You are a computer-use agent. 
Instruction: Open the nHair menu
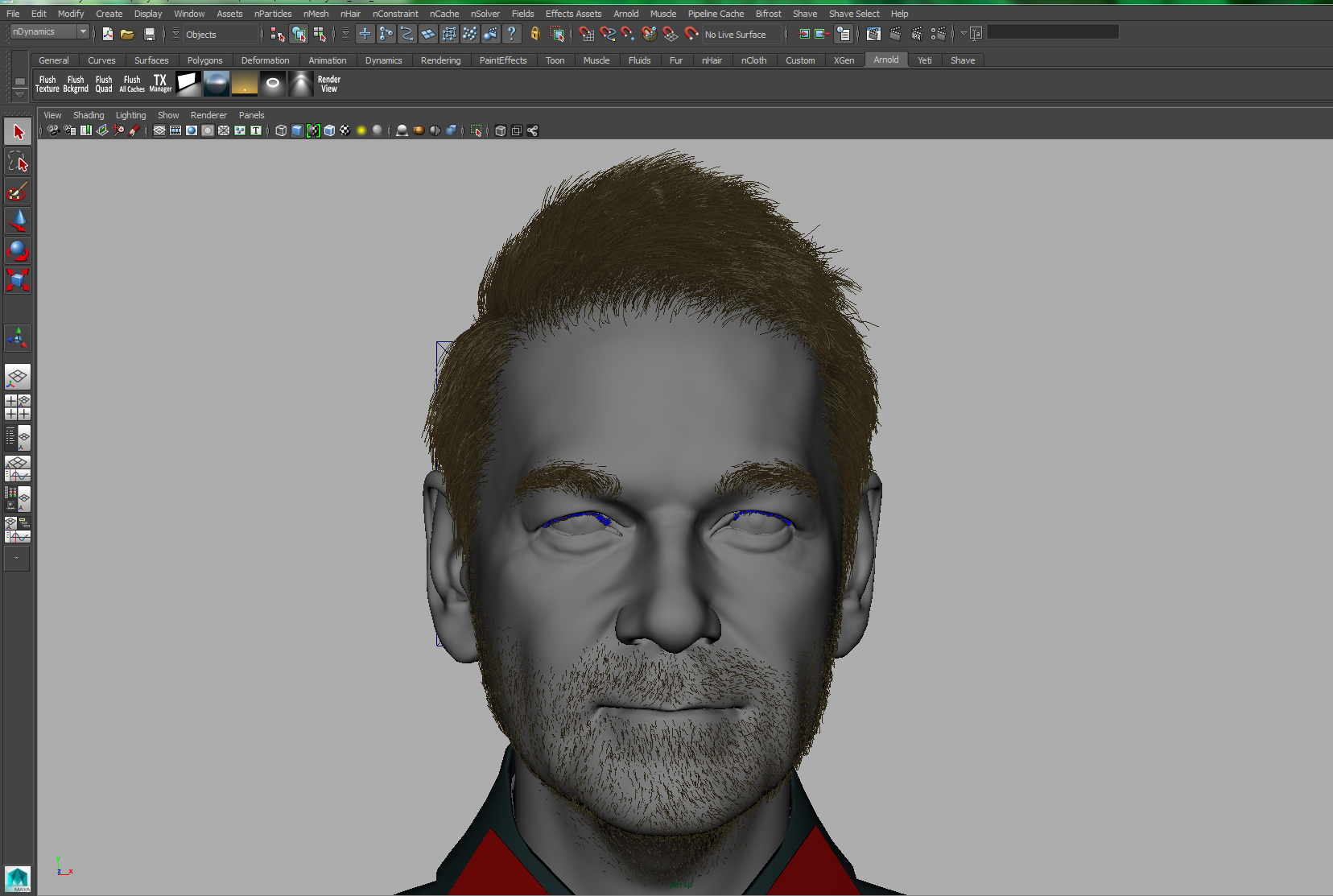(x=350, y=14)
